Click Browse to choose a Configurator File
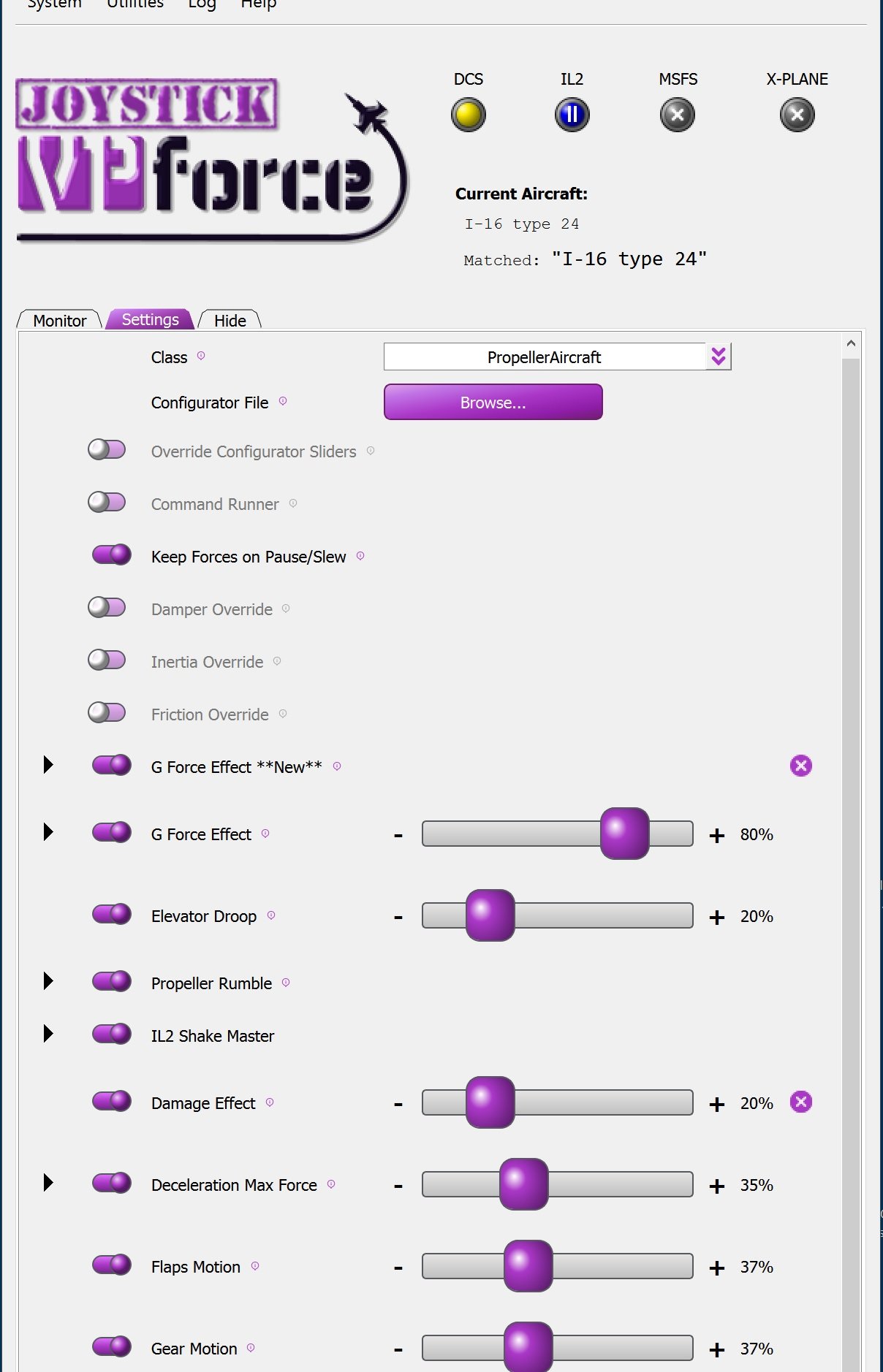The width and height of the screenshot is (883, 1372). 493,403
